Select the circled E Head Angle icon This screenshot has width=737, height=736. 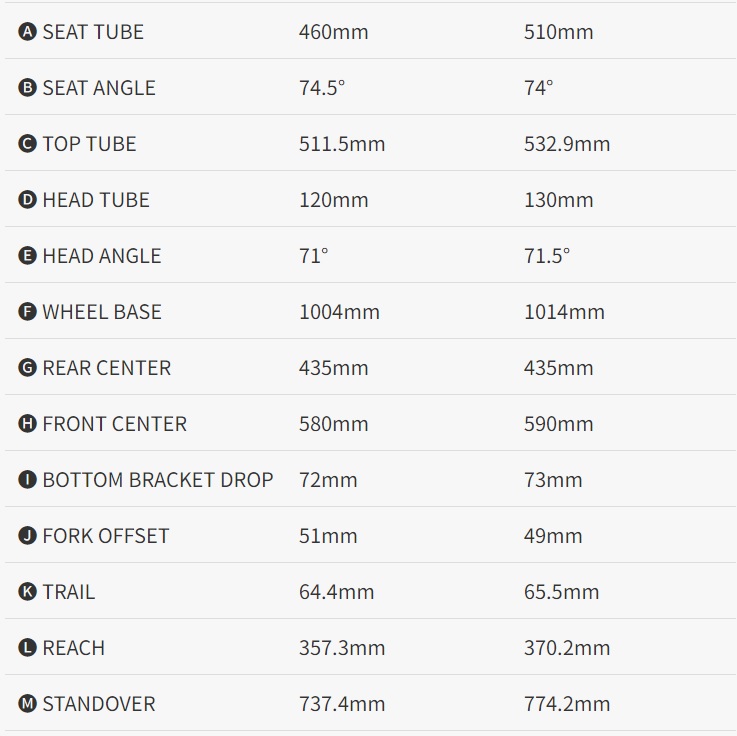coord(27,256)
